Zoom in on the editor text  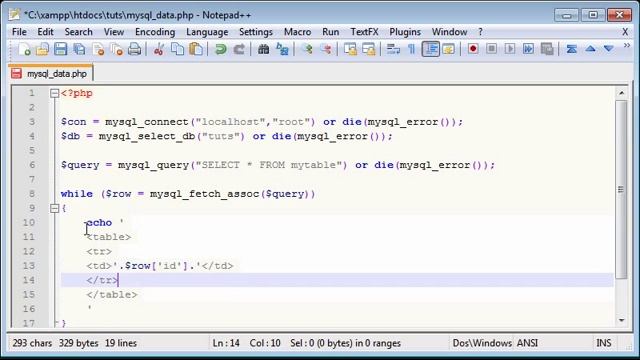tap(307, 49)
